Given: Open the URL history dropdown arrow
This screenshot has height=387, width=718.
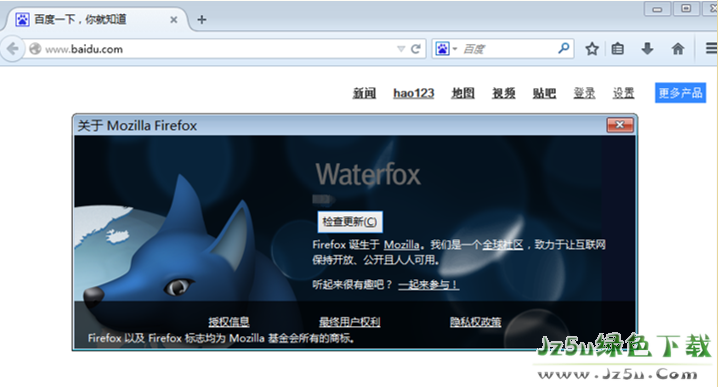Looking at the screenshot, I should pos(401,49).
